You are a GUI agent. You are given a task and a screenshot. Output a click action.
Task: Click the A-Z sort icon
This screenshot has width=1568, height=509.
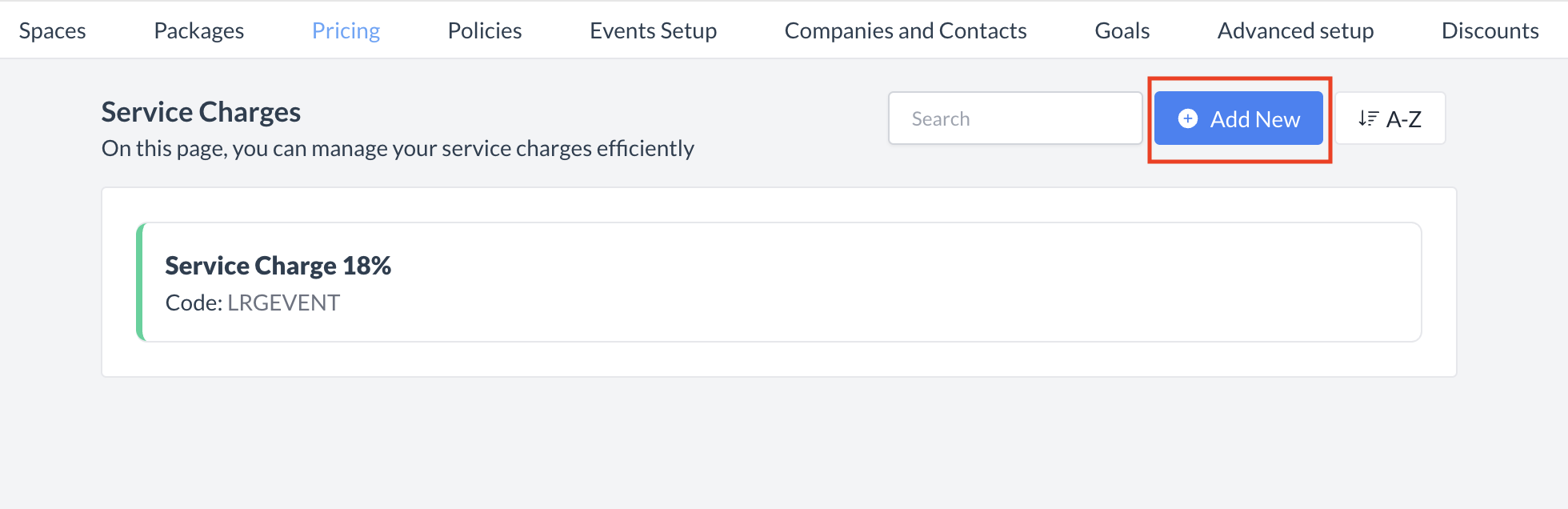tap(1370, 118)
